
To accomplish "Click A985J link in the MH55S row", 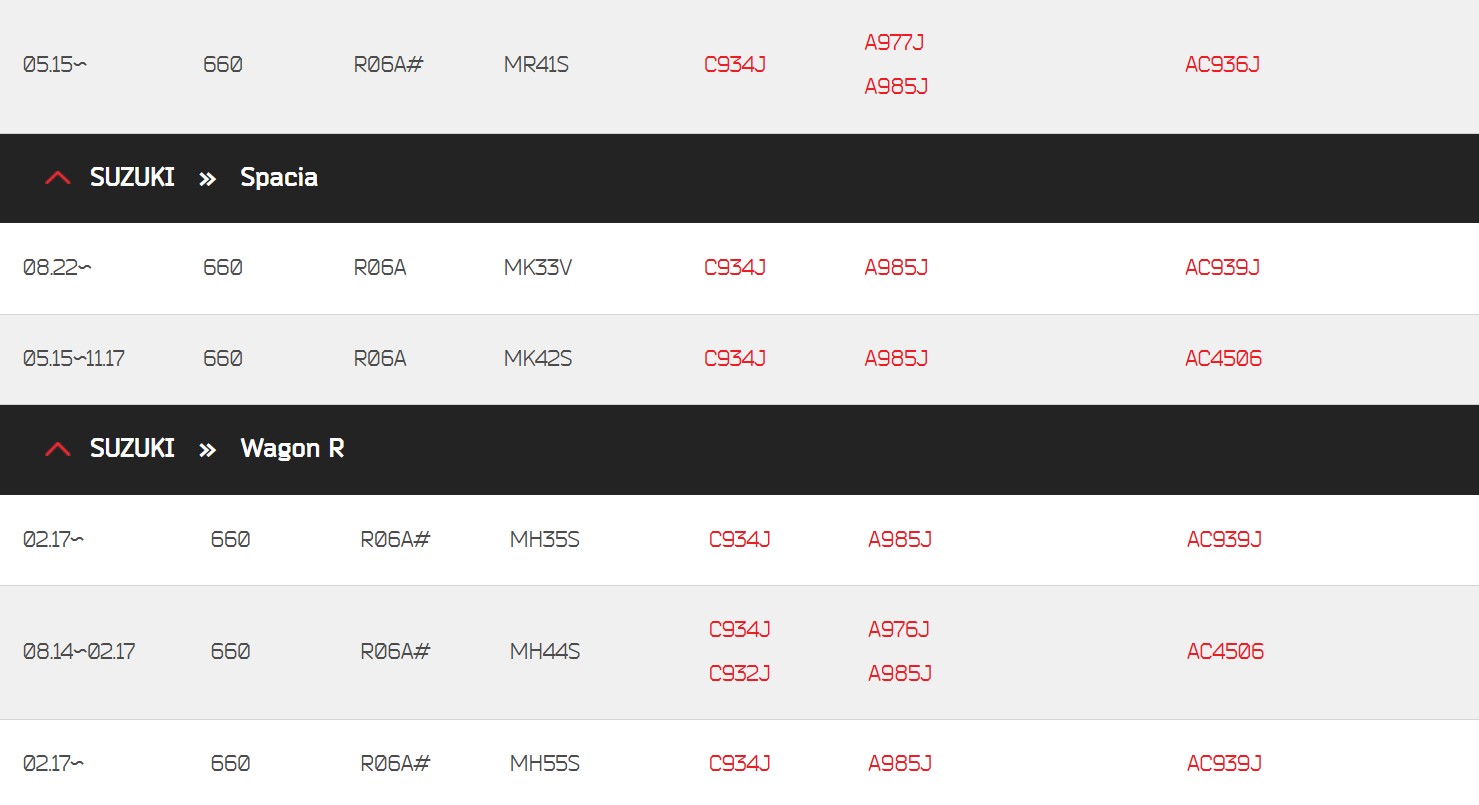I will [899, 764].
